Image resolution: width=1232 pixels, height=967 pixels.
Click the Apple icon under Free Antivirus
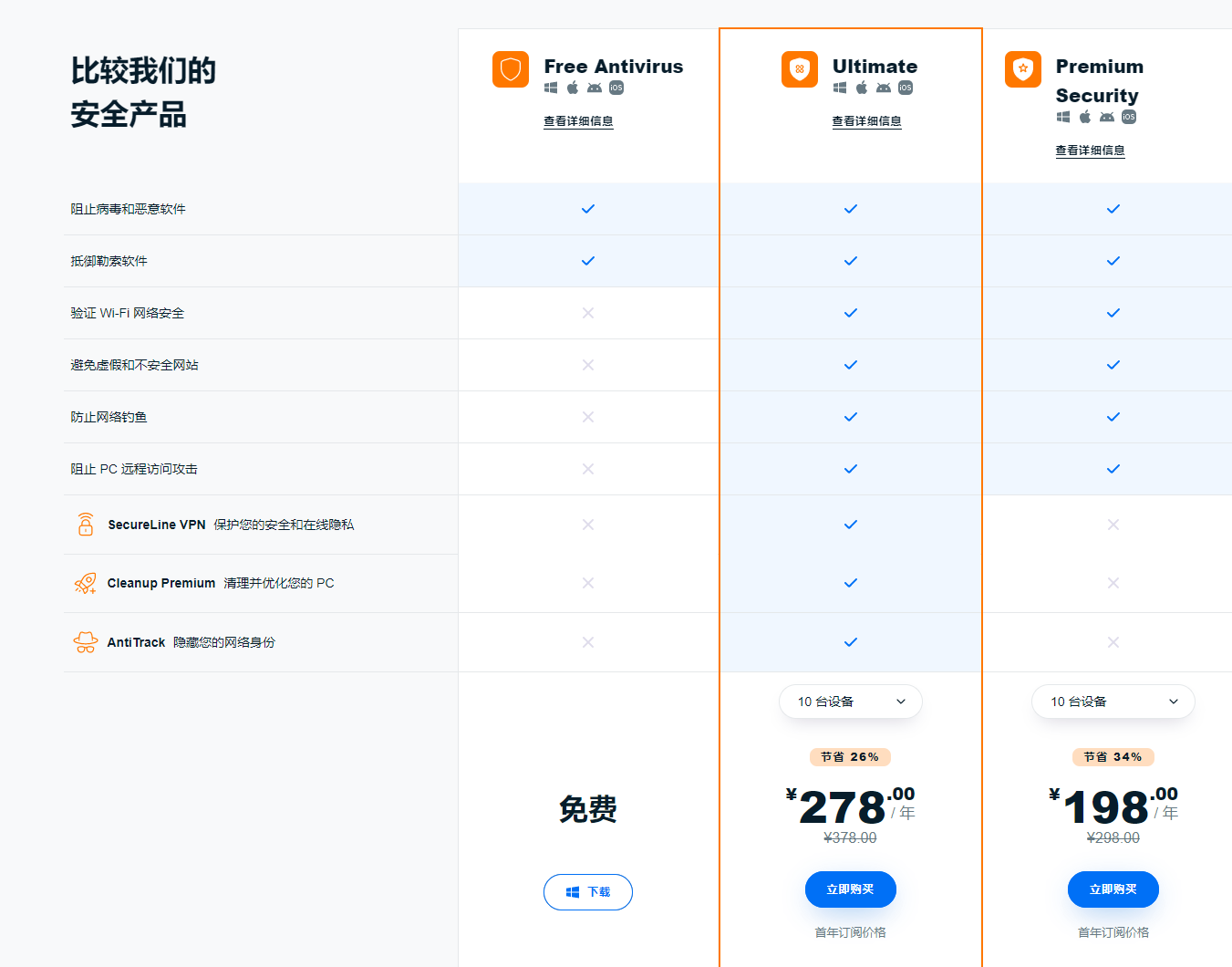[573, 88]
